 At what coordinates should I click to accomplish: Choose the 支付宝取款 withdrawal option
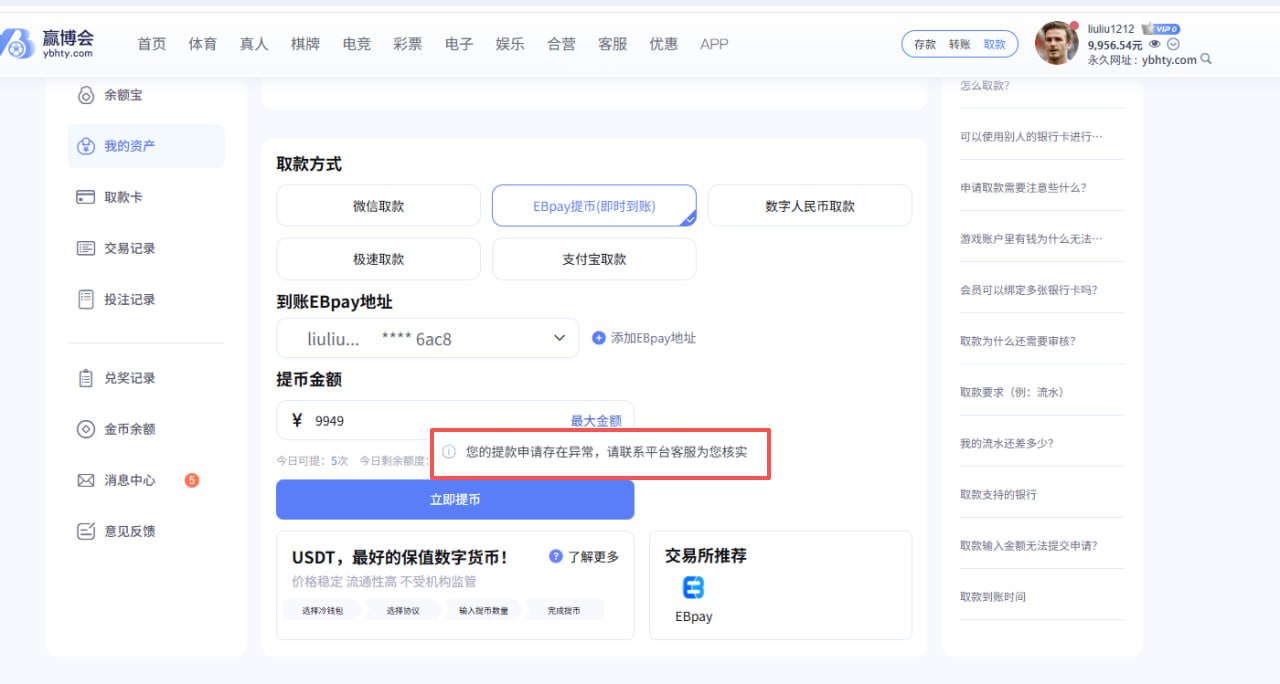point(594,259)
